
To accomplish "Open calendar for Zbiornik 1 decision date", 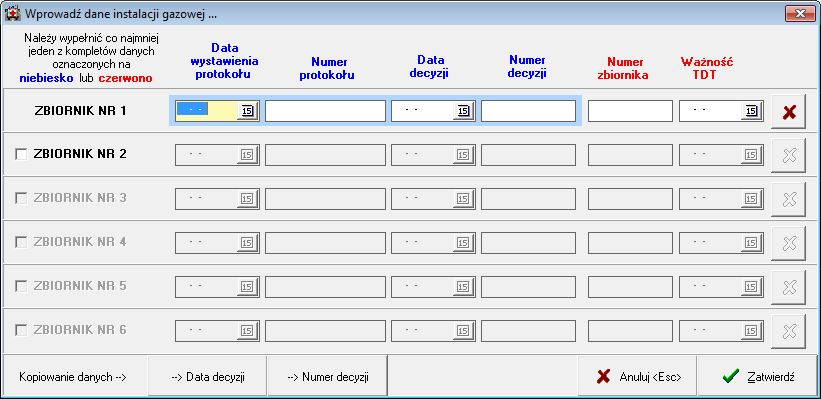I will pos(463,111).
